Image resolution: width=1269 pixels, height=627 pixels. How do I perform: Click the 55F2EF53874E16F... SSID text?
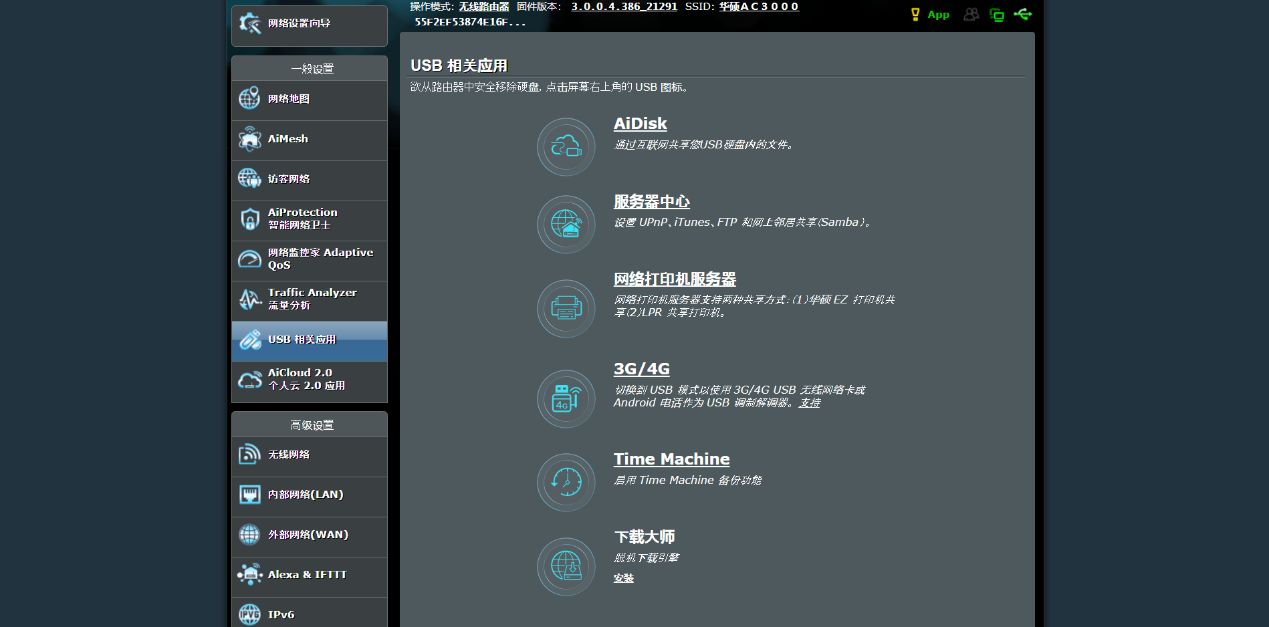pyautogui.click(x=470, y=21)
